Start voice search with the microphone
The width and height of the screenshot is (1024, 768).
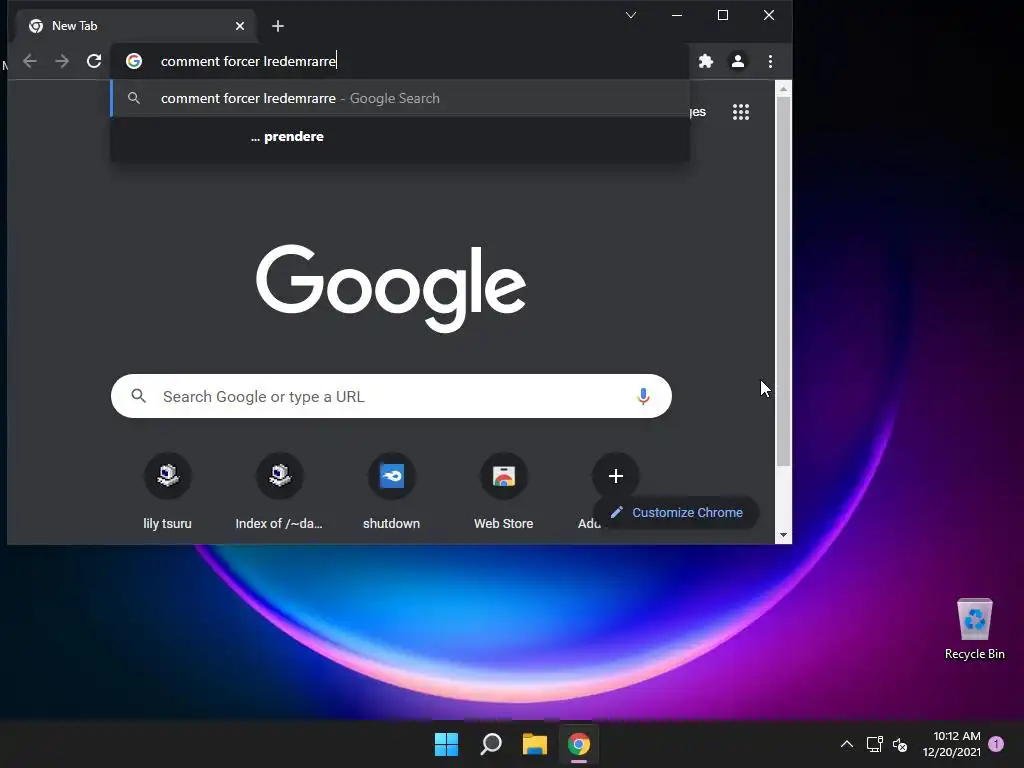point(643,396)
